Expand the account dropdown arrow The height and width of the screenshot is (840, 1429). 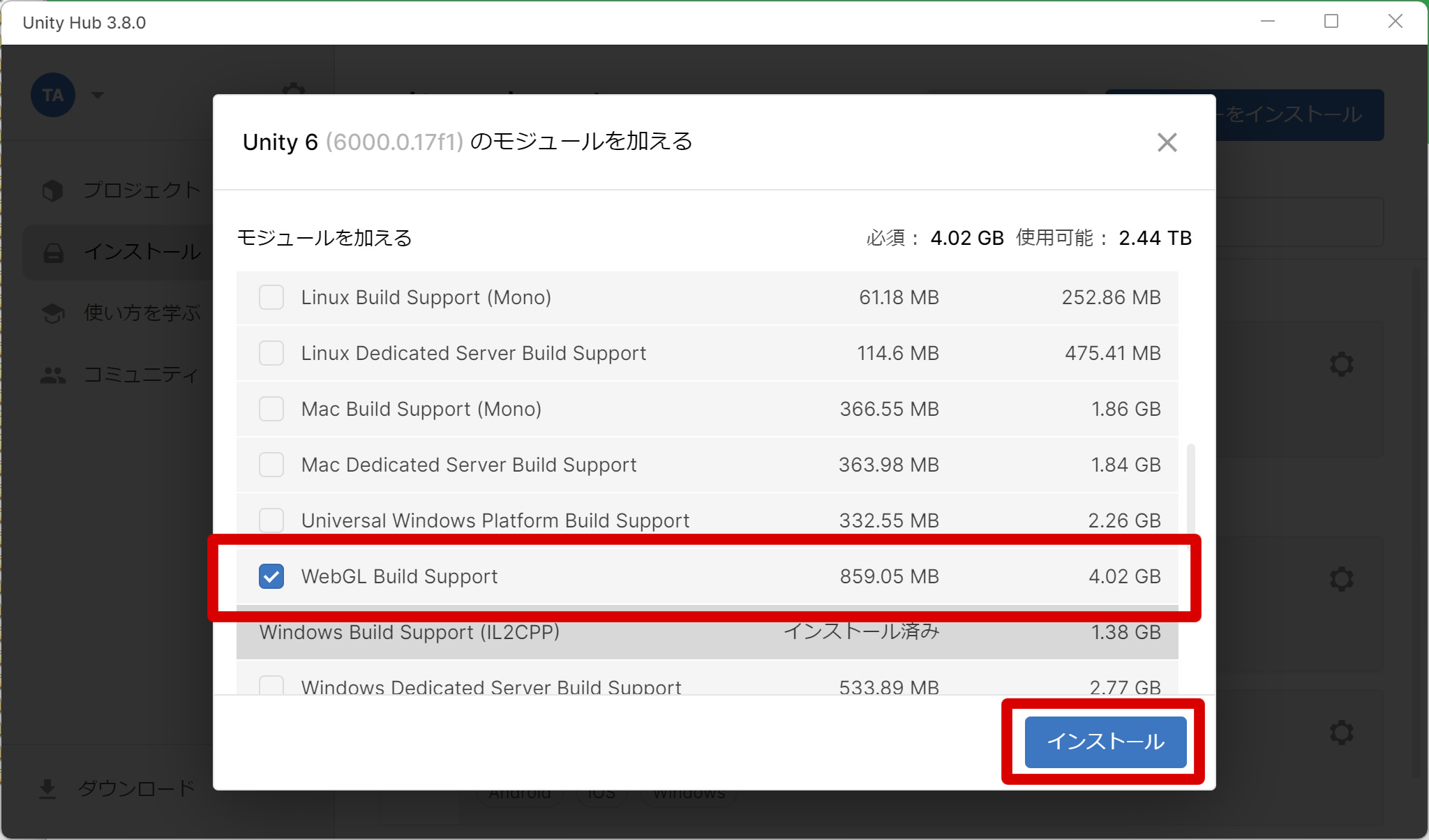(x=98, y=95)
